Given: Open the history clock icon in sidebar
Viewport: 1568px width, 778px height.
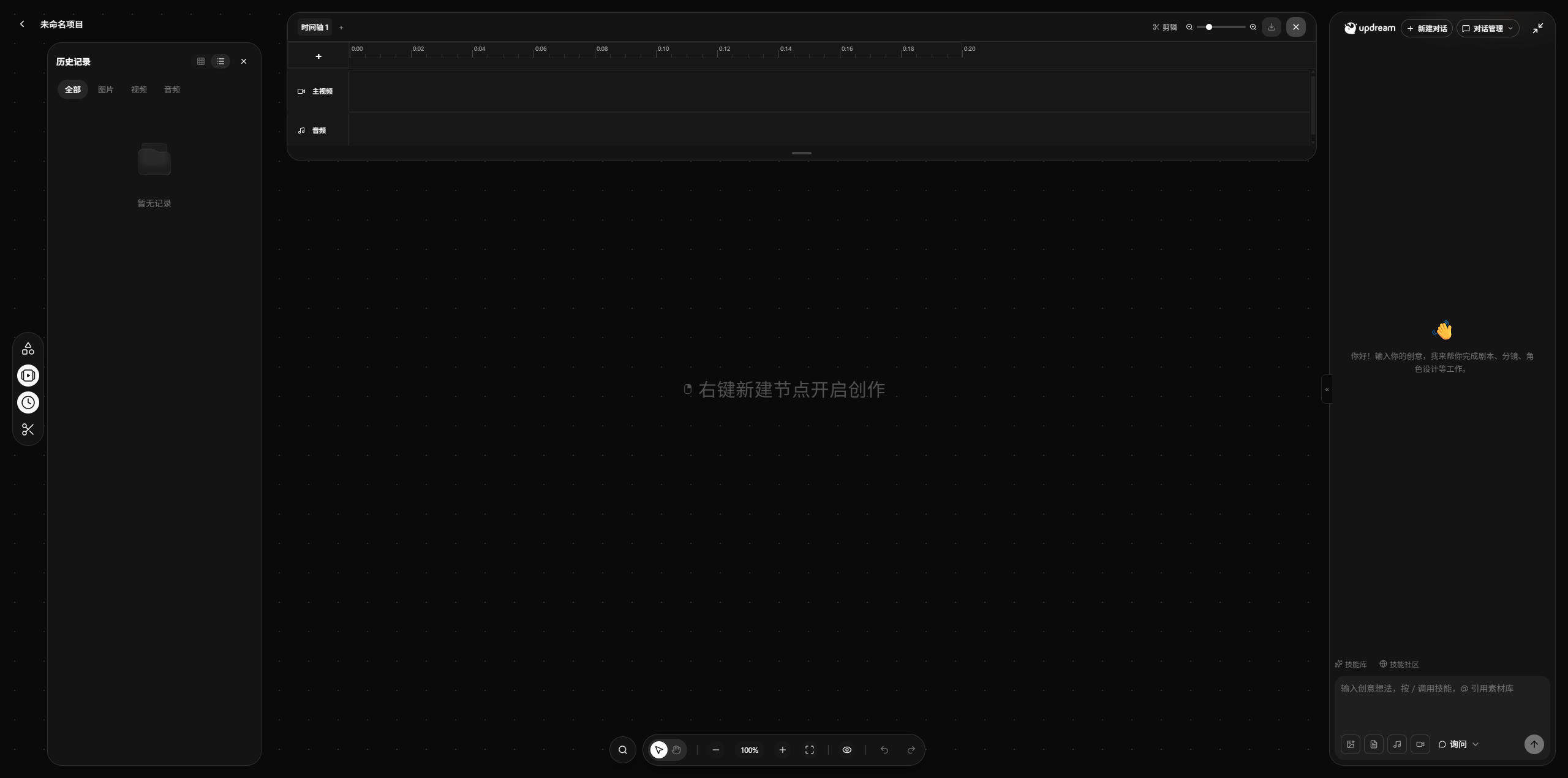Looking at the screenshot, I should click(x=28, y=402).
